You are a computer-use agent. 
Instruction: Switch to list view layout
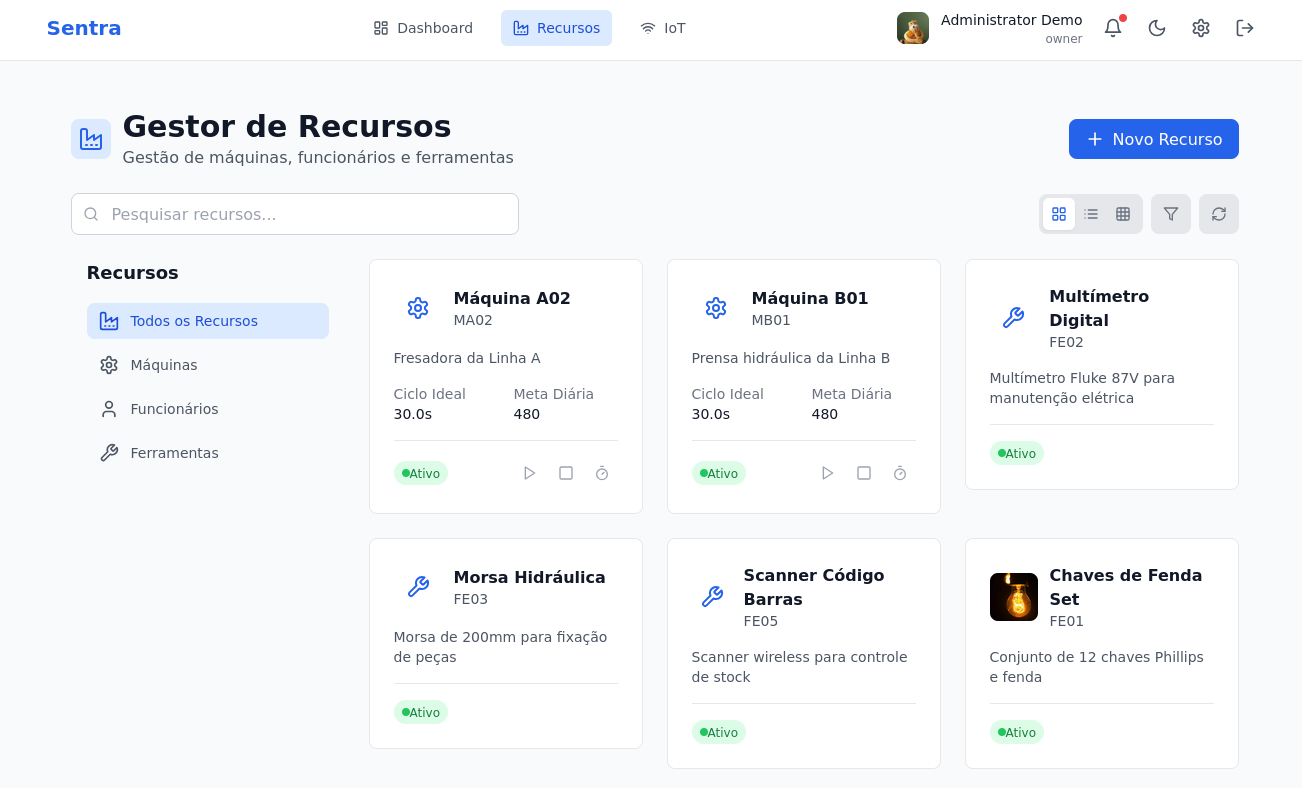[1091, 214]
